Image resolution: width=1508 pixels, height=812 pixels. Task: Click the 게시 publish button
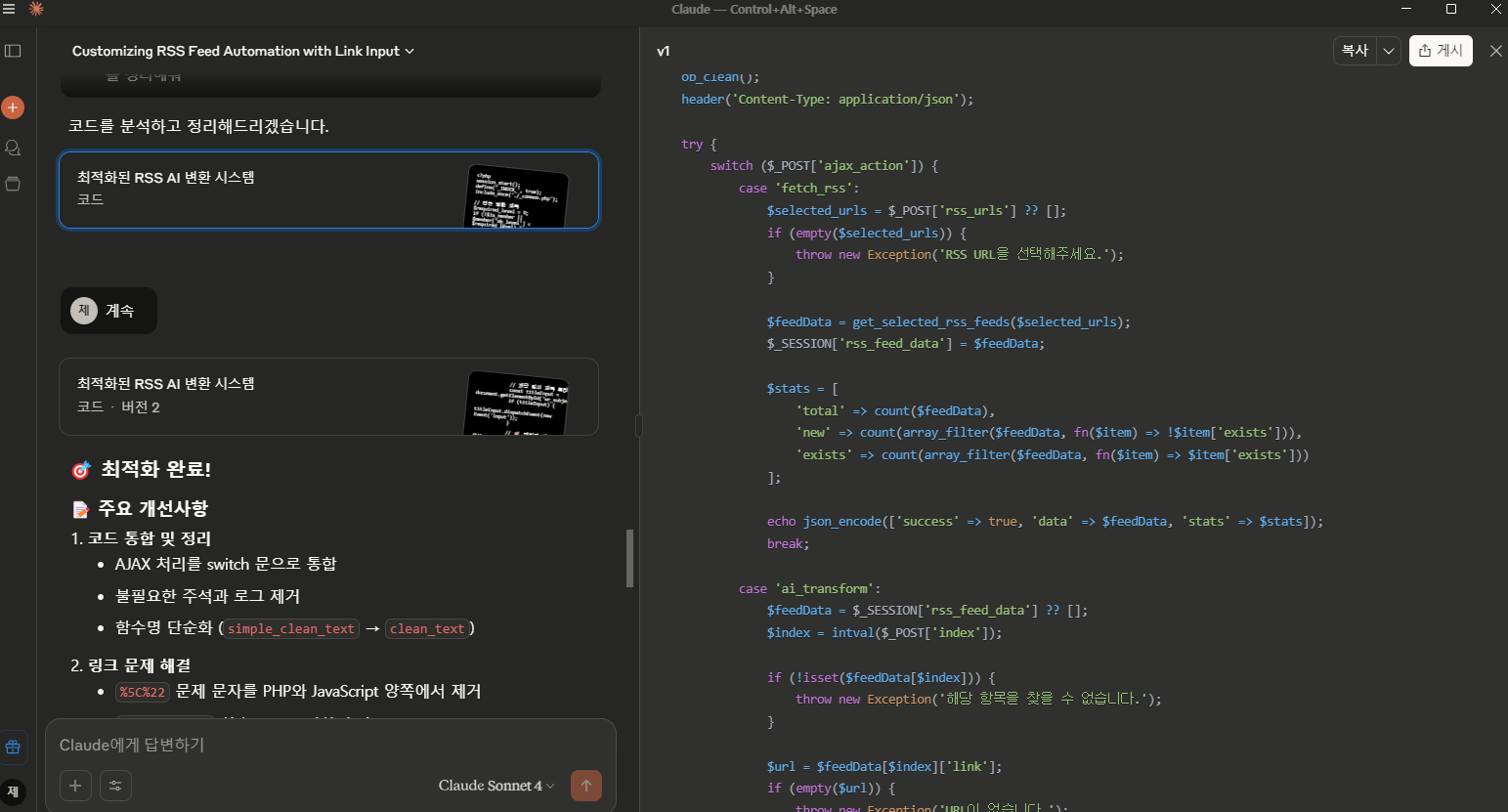pyautogui.click(x=1441, y=51)
